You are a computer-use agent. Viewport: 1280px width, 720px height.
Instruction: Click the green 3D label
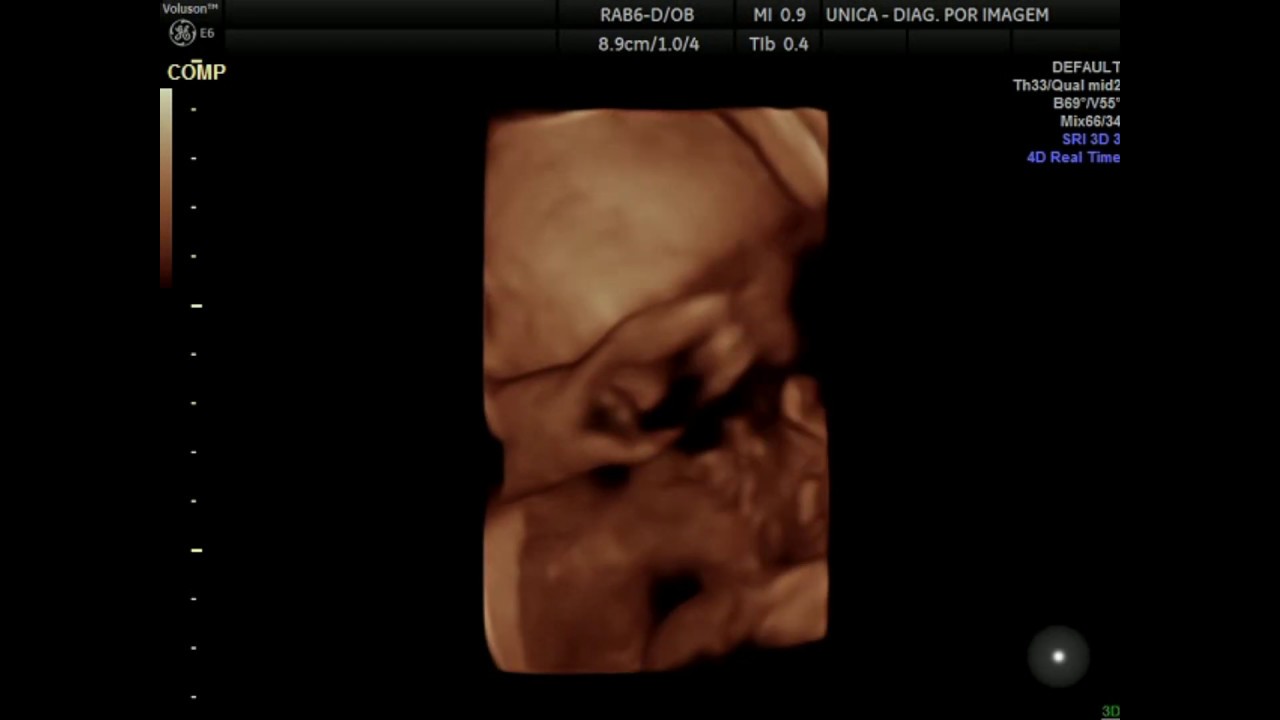click(1111, 711)
